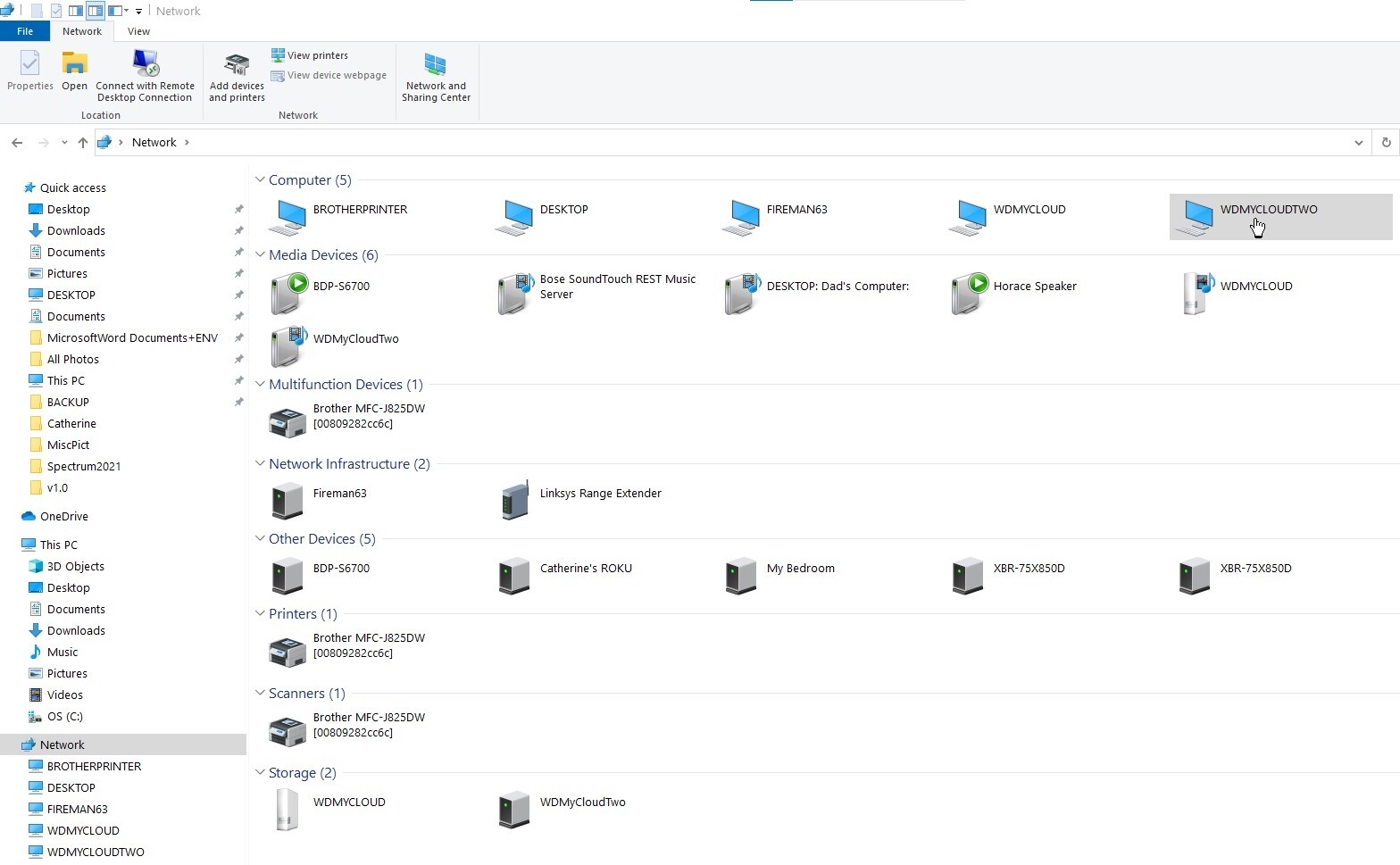This screenshot has height=865, width=1400.
Task: Select WDMyCloudTwo under Media Devices
Action: pyautogui.click(x=334, y=346)
